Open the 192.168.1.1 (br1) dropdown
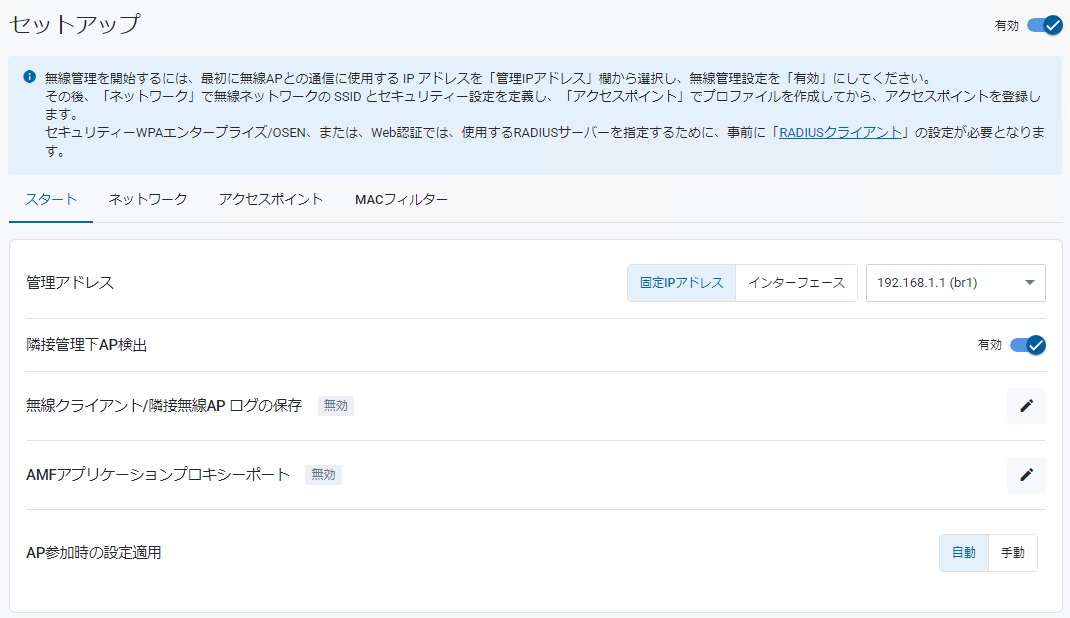Viewport: 1070px width, 618px height. tap(955, 283)
